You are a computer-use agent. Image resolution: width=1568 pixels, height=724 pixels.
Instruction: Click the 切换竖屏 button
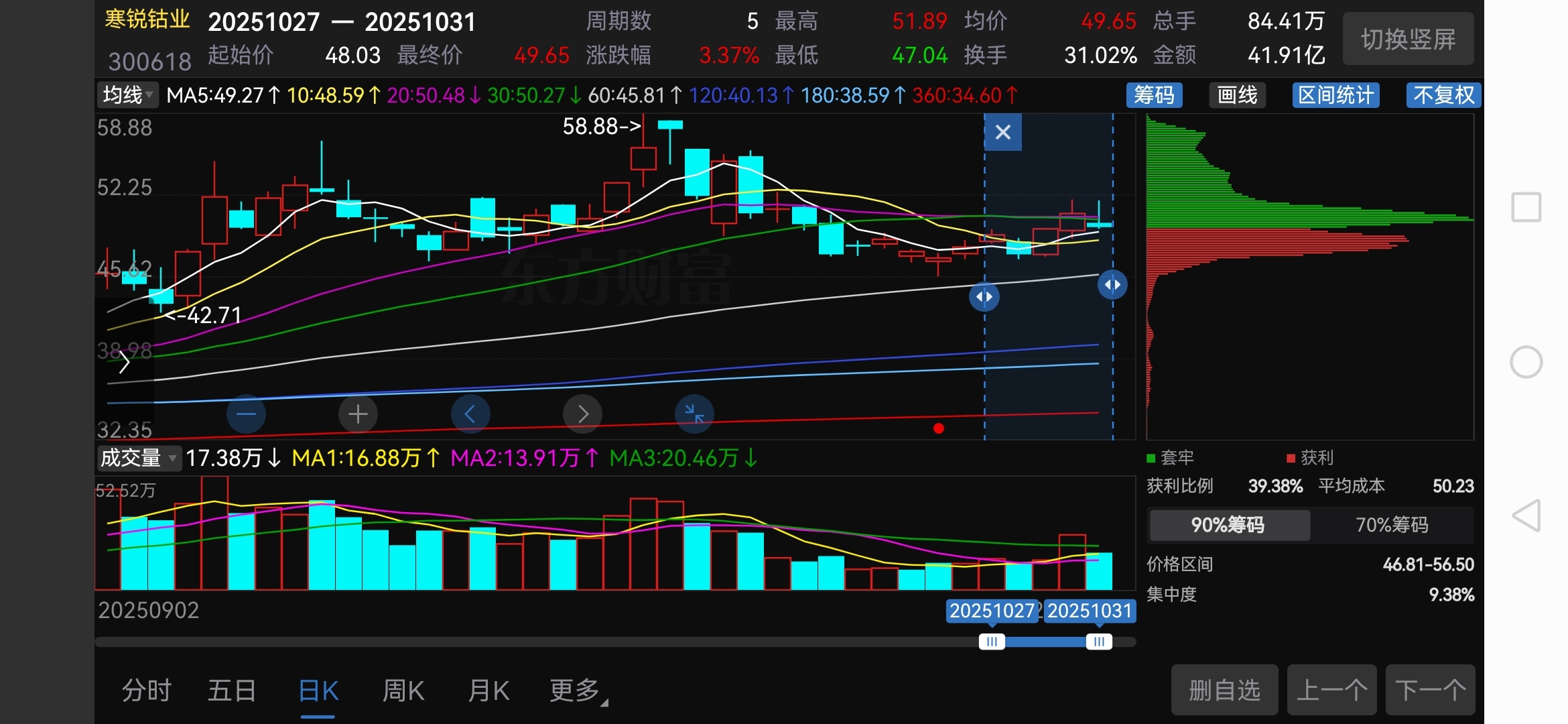(x=1408, y=39)
